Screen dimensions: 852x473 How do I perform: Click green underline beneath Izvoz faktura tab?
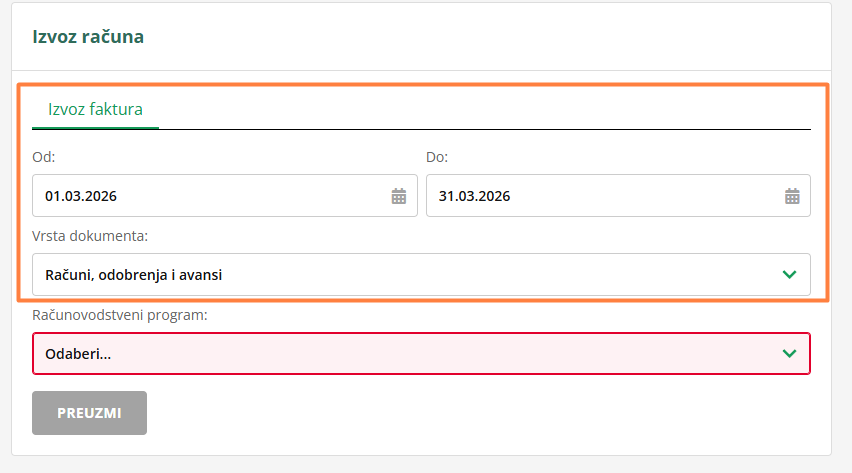pos(95,128)
